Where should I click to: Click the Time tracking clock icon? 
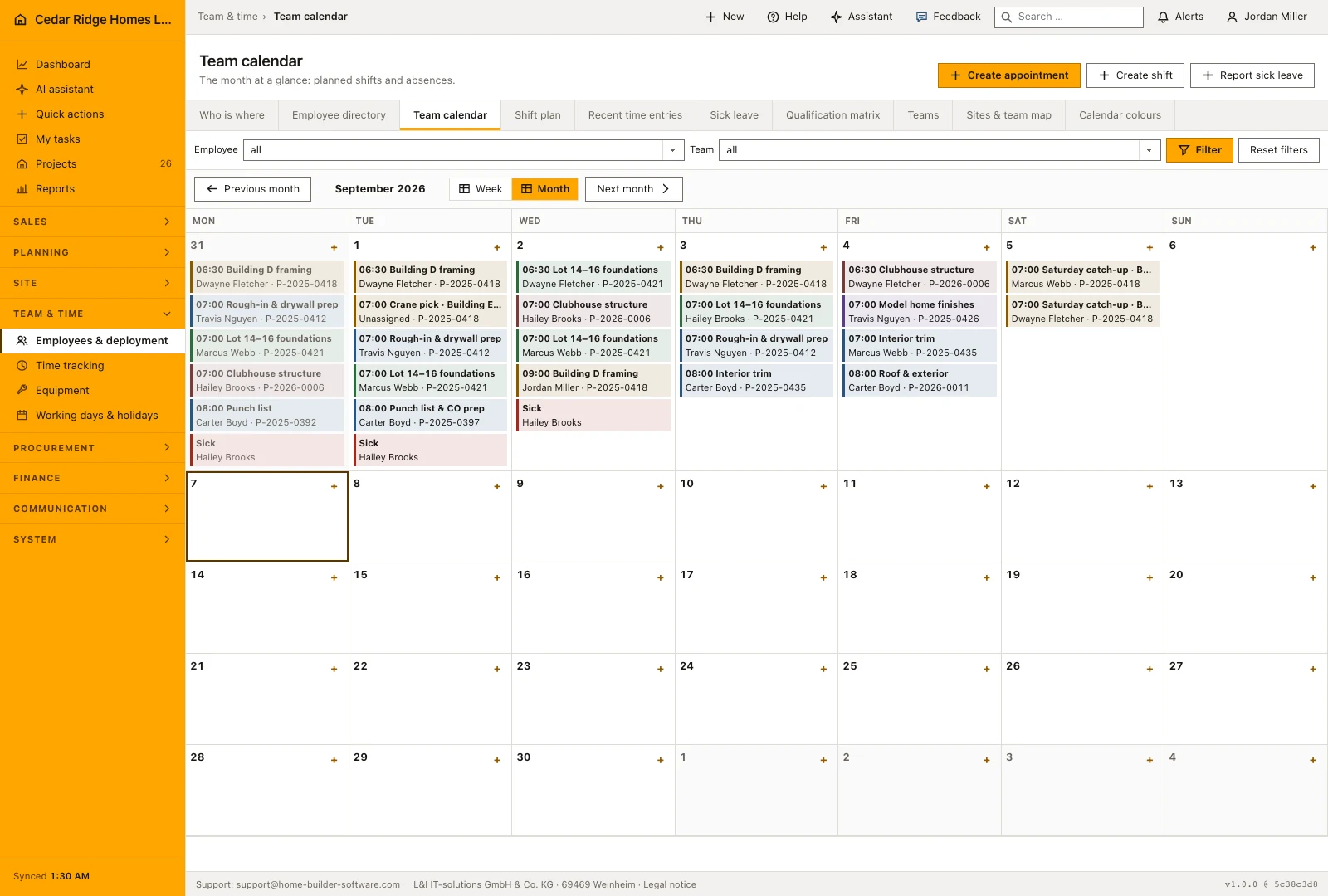pos(22,366)
